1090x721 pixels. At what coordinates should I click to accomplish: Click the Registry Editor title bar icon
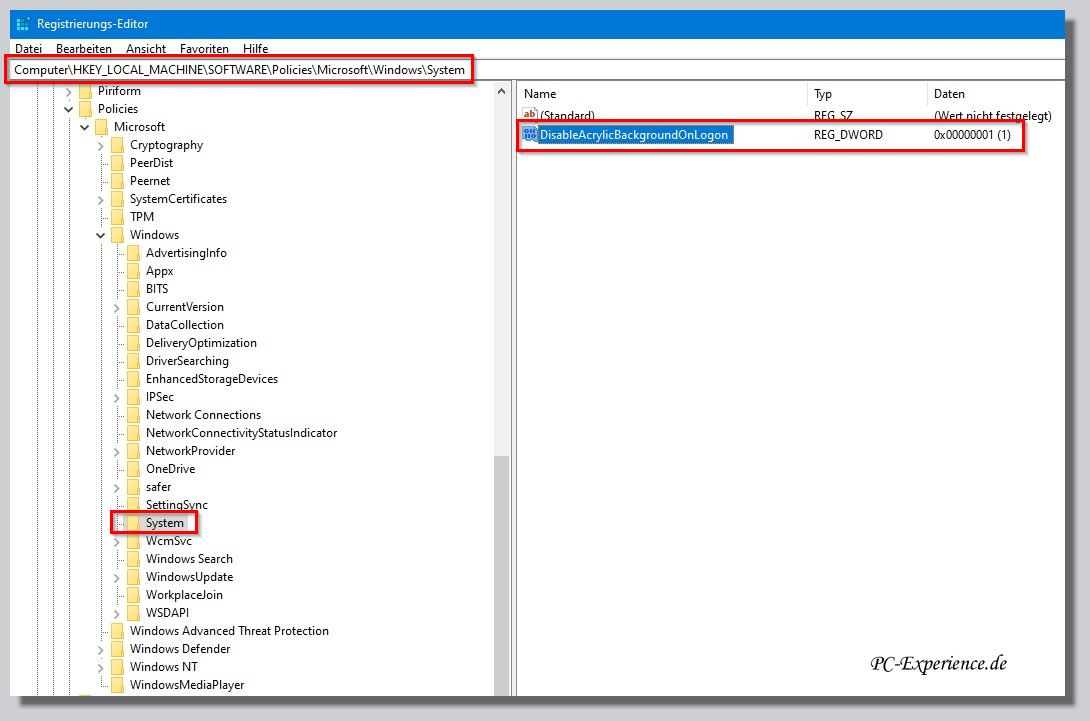coord(23,24)
